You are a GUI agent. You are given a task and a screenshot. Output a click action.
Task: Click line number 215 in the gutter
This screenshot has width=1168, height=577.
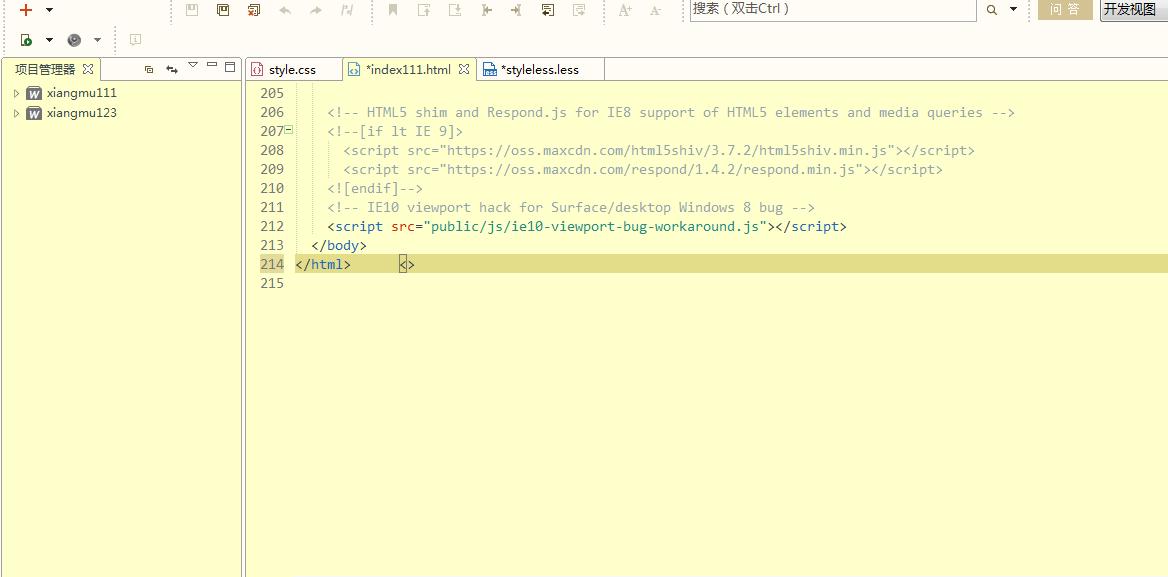272,283
